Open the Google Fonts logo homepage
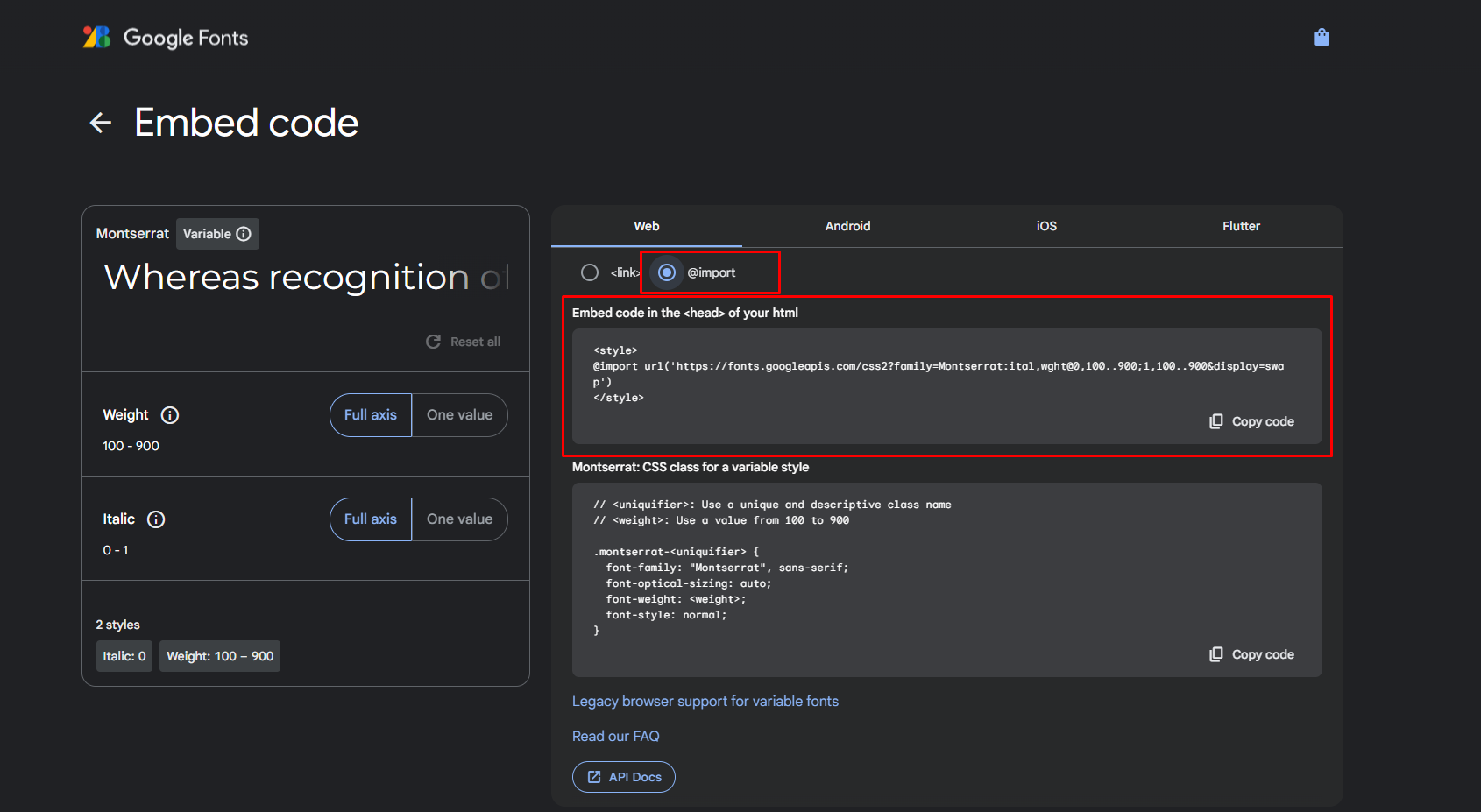 [x=166, y=38]
